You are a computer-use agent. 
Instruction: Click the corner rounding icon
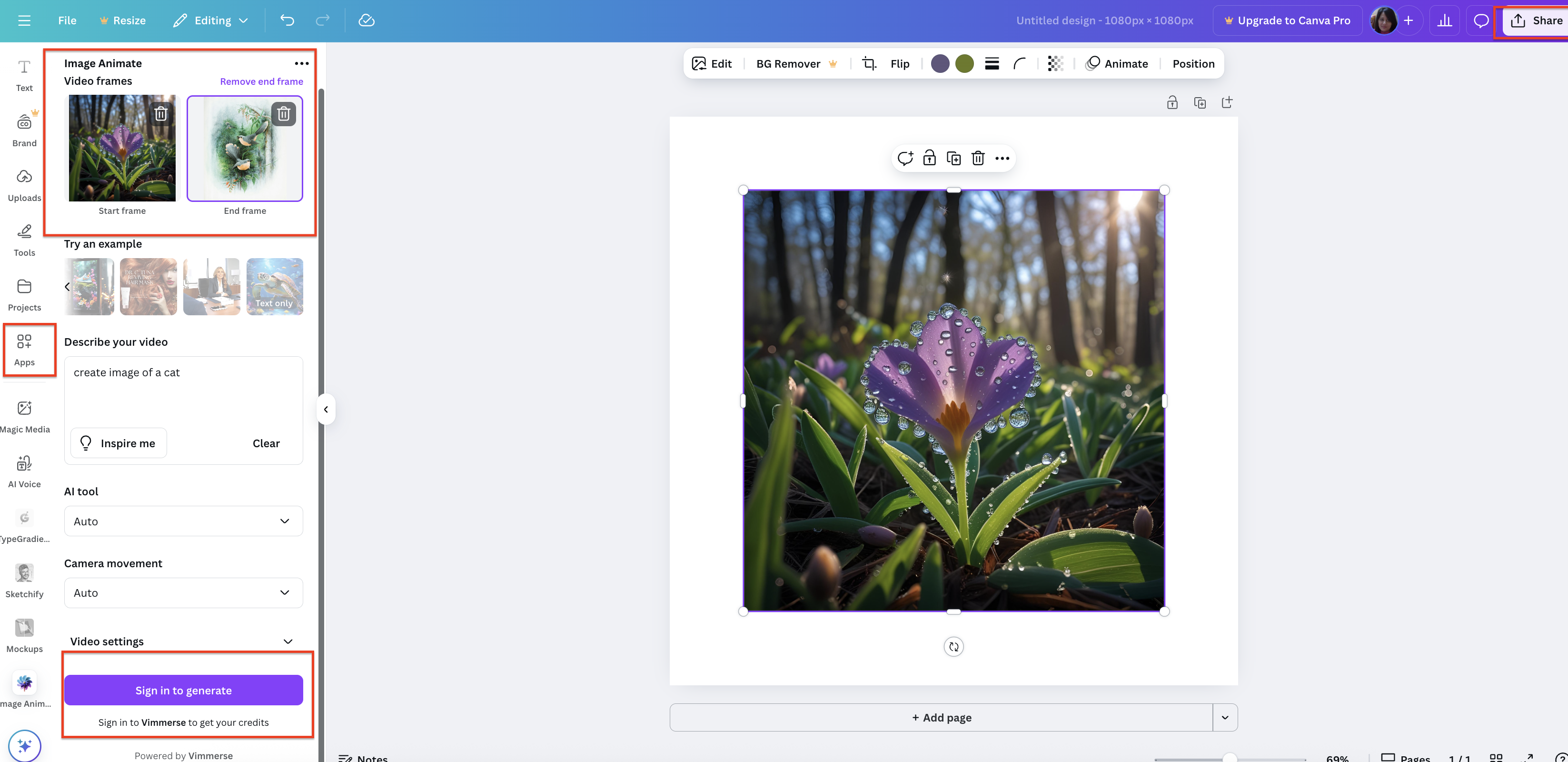(x=1020, y=63)
